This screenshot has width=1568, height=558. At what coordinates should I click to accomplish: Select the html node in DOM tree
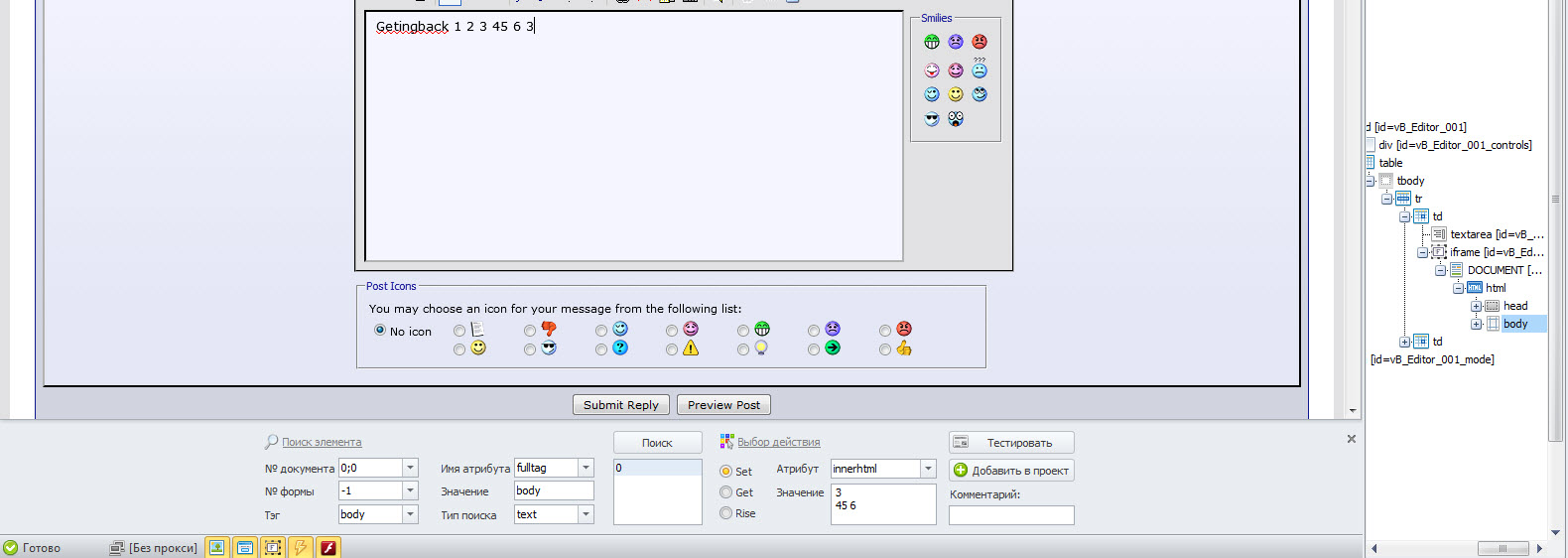click(x=1496, y=288)
